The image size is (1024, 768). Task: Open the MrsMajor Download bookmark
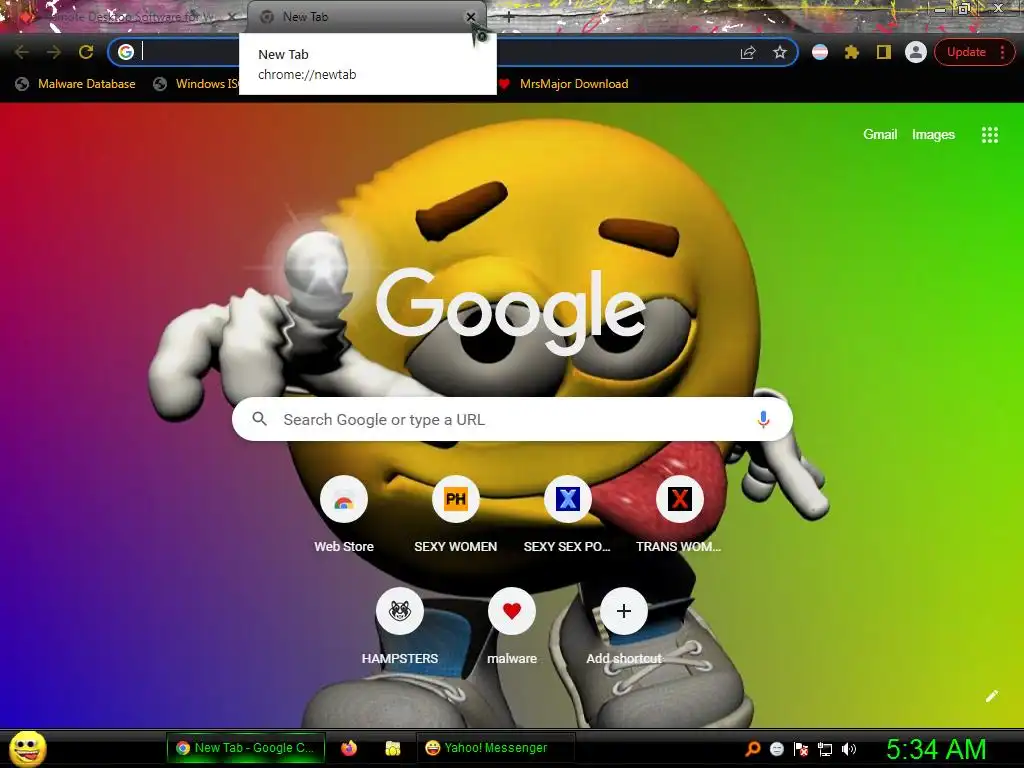point(564,84)
